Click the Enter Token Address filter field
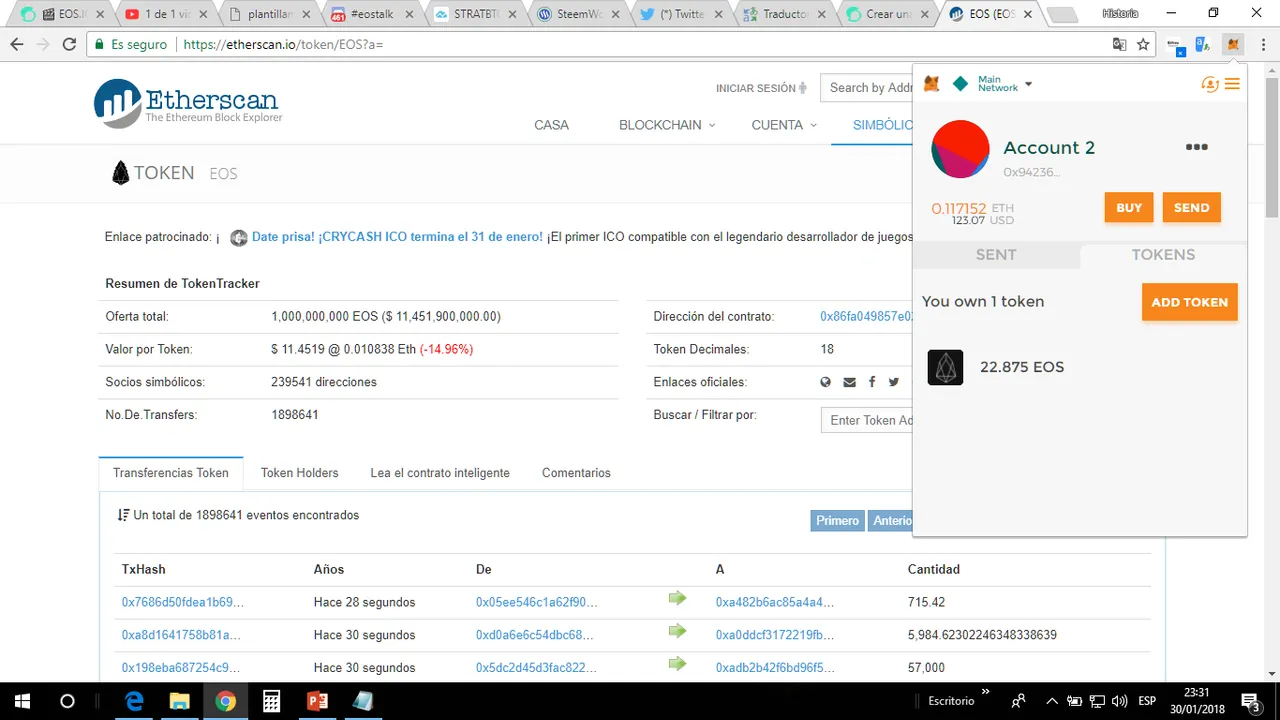Screen dimensions: 1280x720 tap(867, 420)
